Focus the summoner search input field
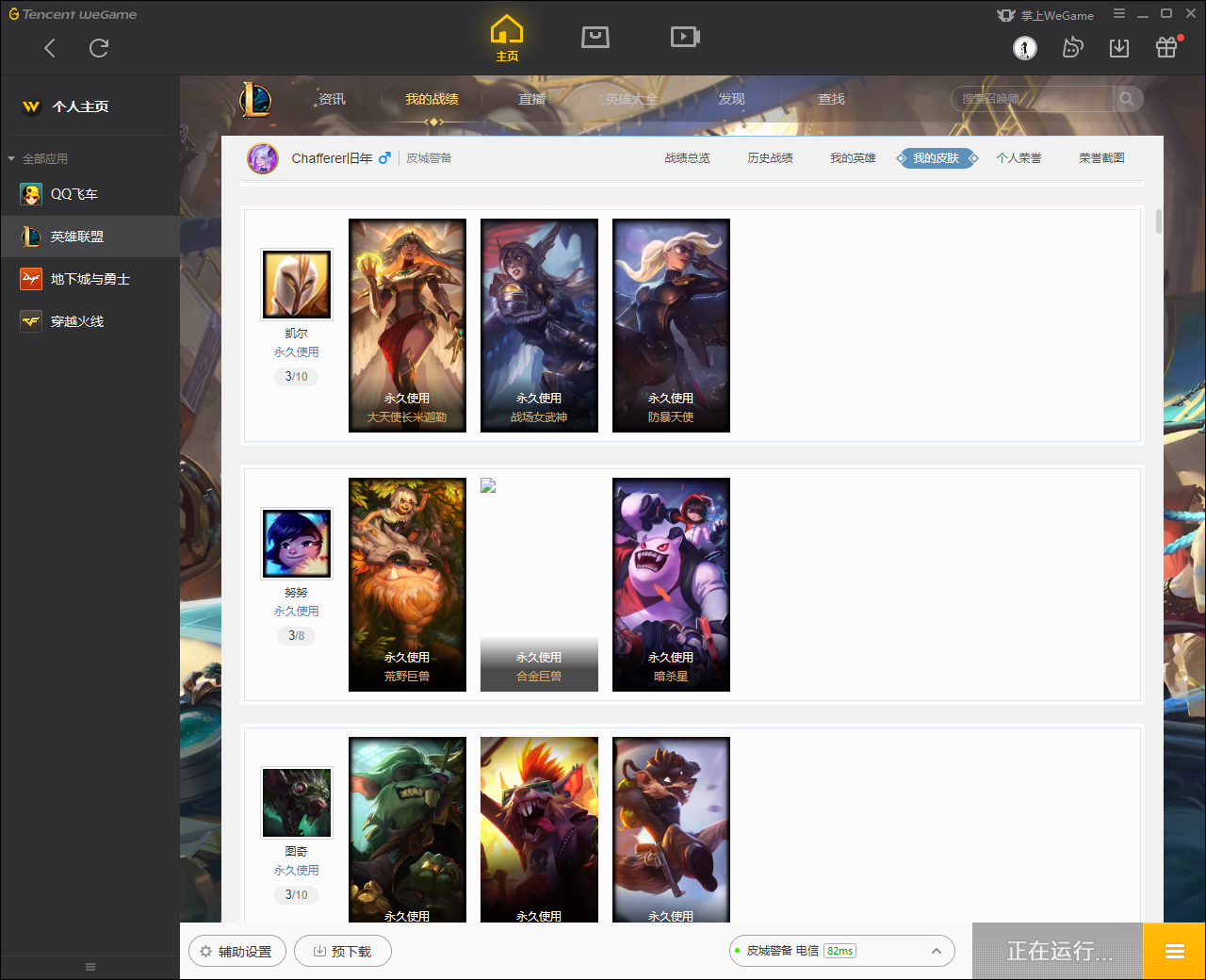Screen dimensions: 1206x980 (1033, 99)
